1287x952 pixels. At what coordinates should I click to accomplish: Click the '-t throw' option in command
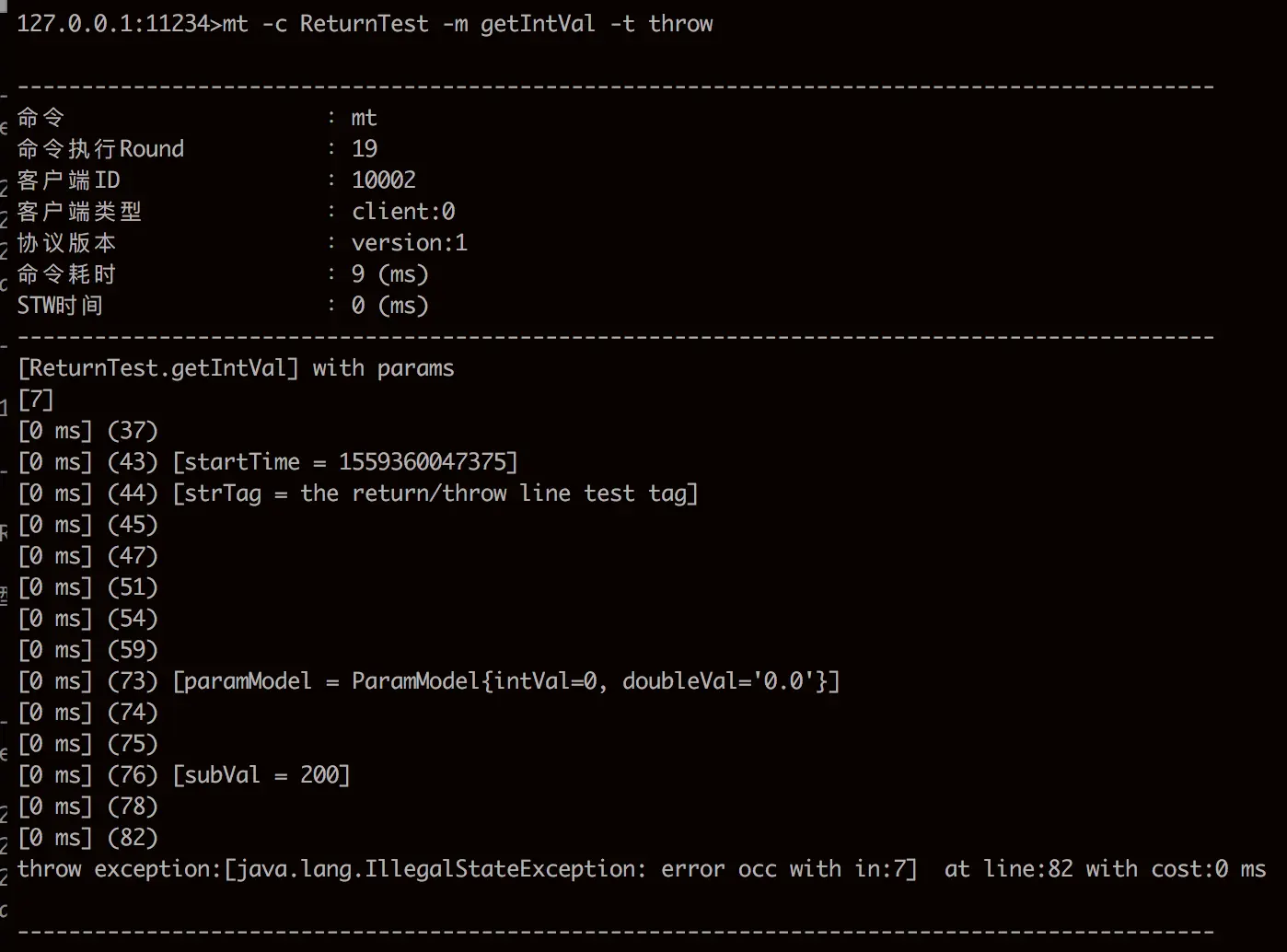[x=662, y=24]
